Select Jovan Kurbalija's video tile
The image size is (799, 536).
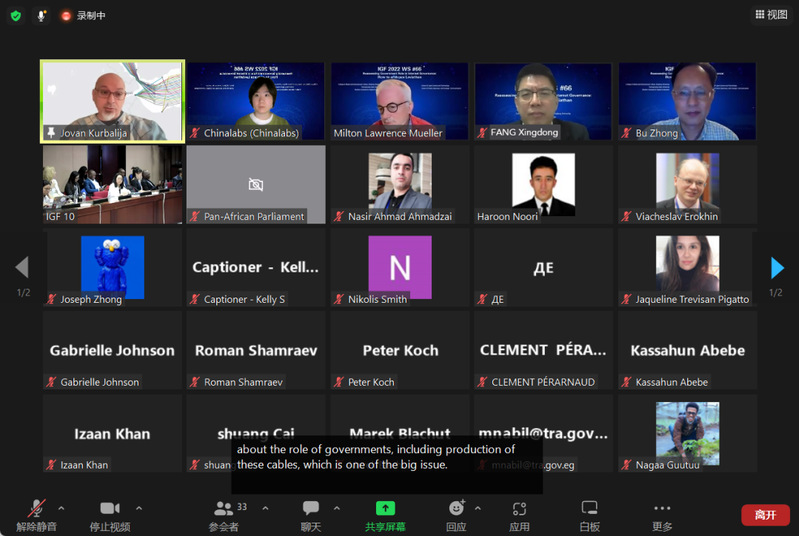click(112, 100)
